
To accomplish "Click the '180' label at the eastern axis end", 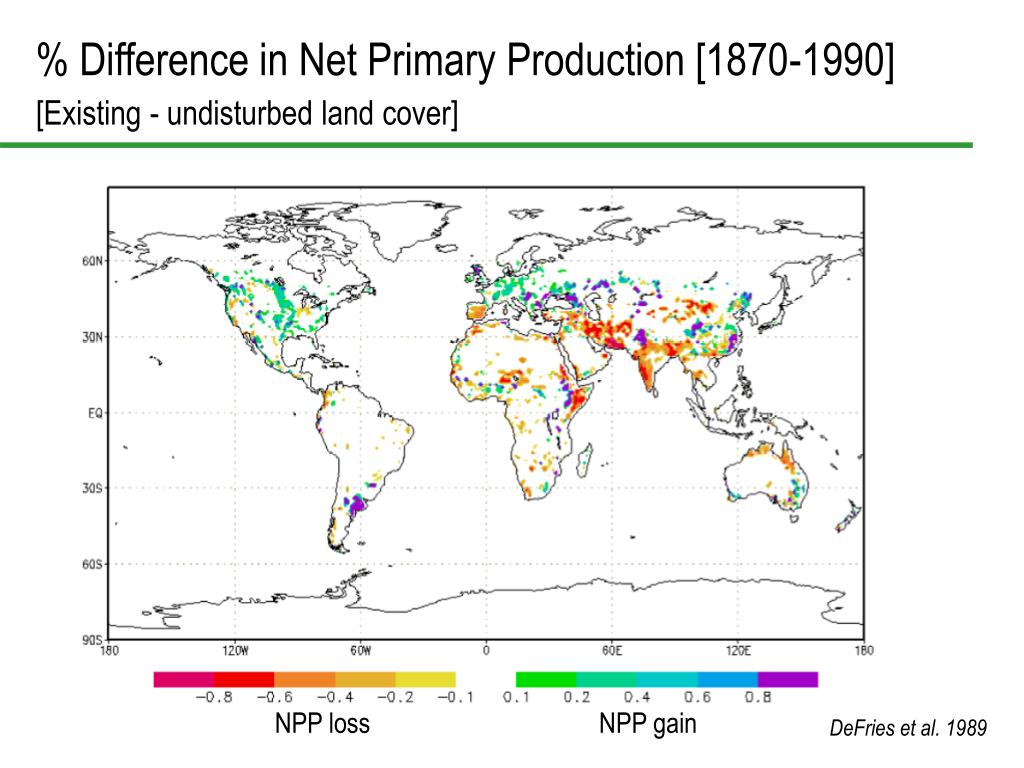I will click(863, 650).
